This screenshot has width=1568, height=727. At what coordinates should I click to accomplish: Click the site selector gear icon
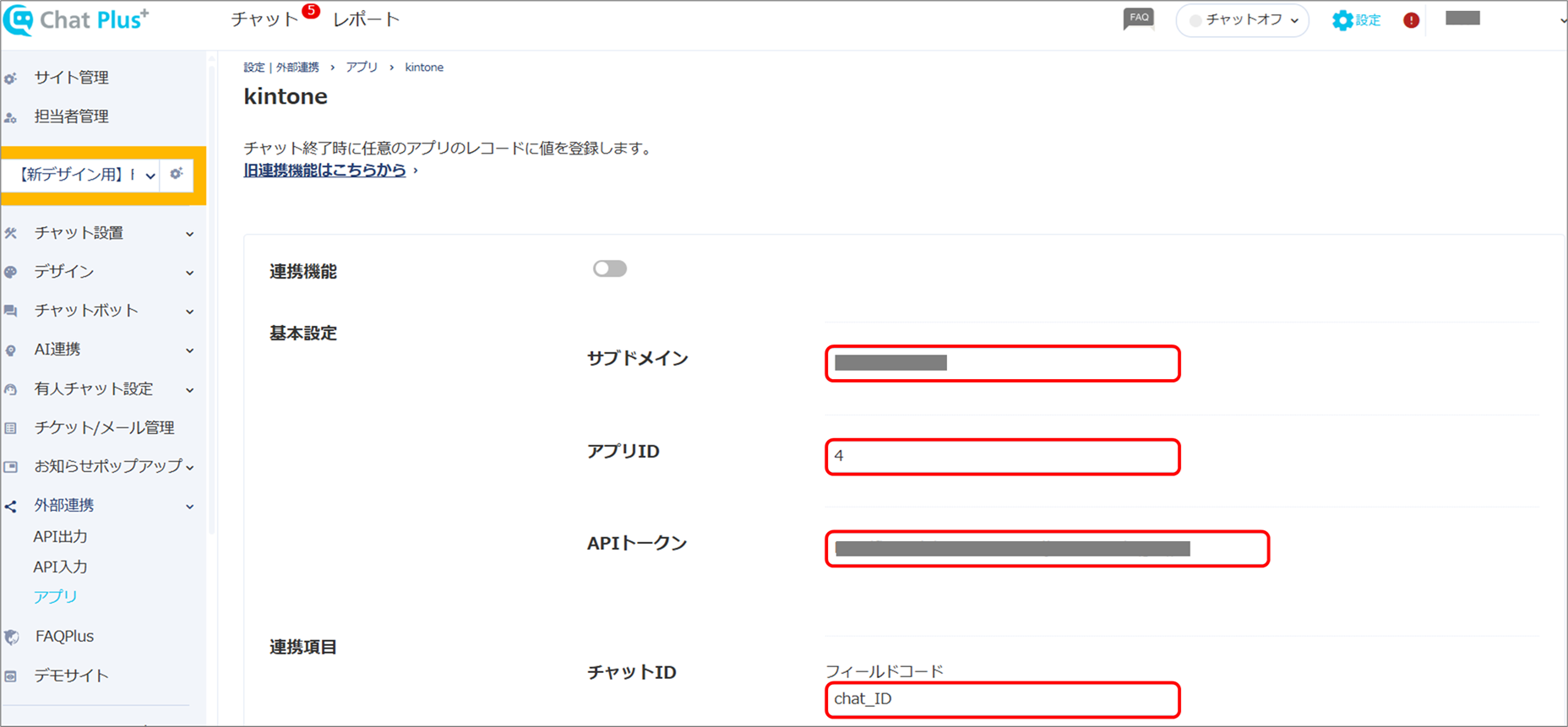(176, 174)
